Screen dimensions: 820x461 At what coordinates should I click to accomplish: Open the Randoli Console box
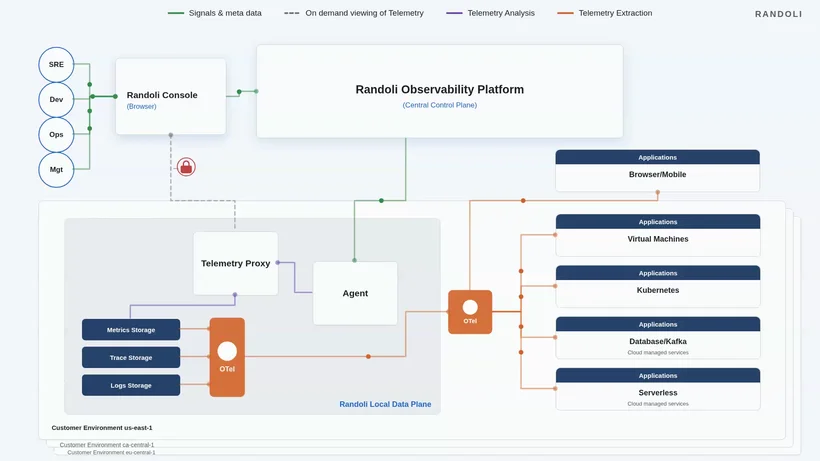click(x=170, y=97)
